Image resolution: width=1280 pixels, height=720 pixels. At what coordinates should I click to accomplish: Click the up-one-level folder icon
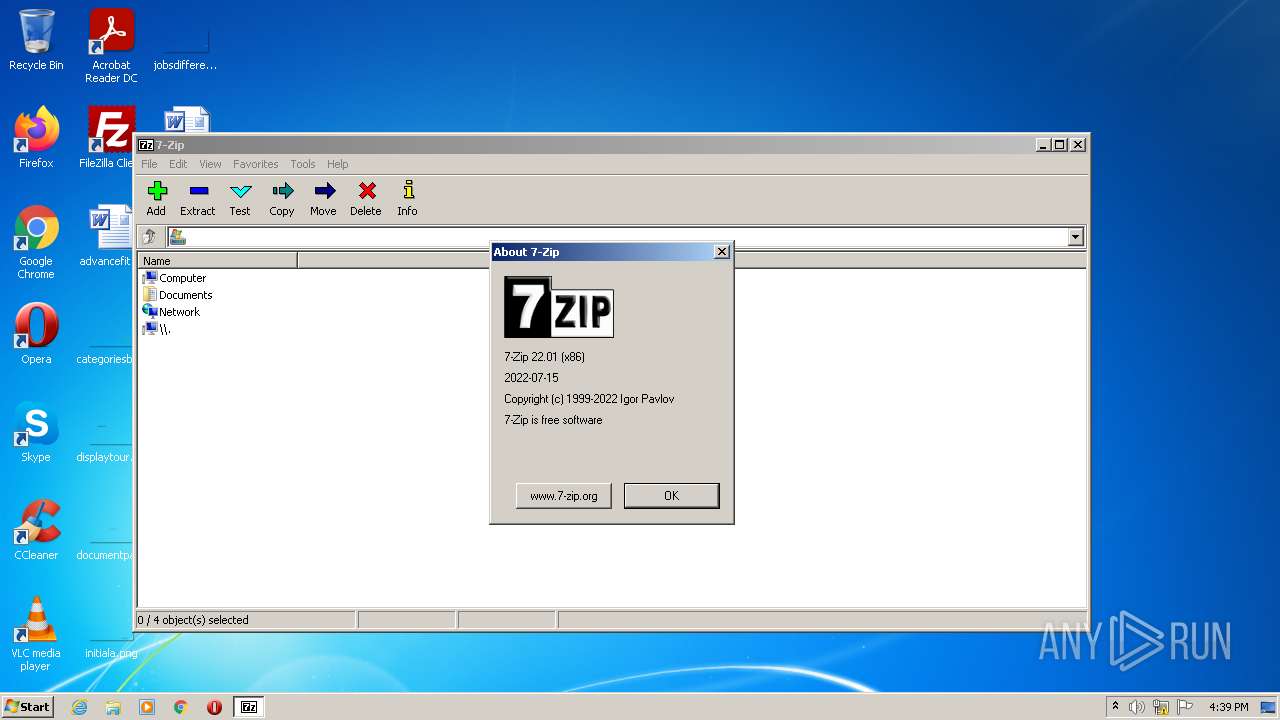click(x=149, y=237)
